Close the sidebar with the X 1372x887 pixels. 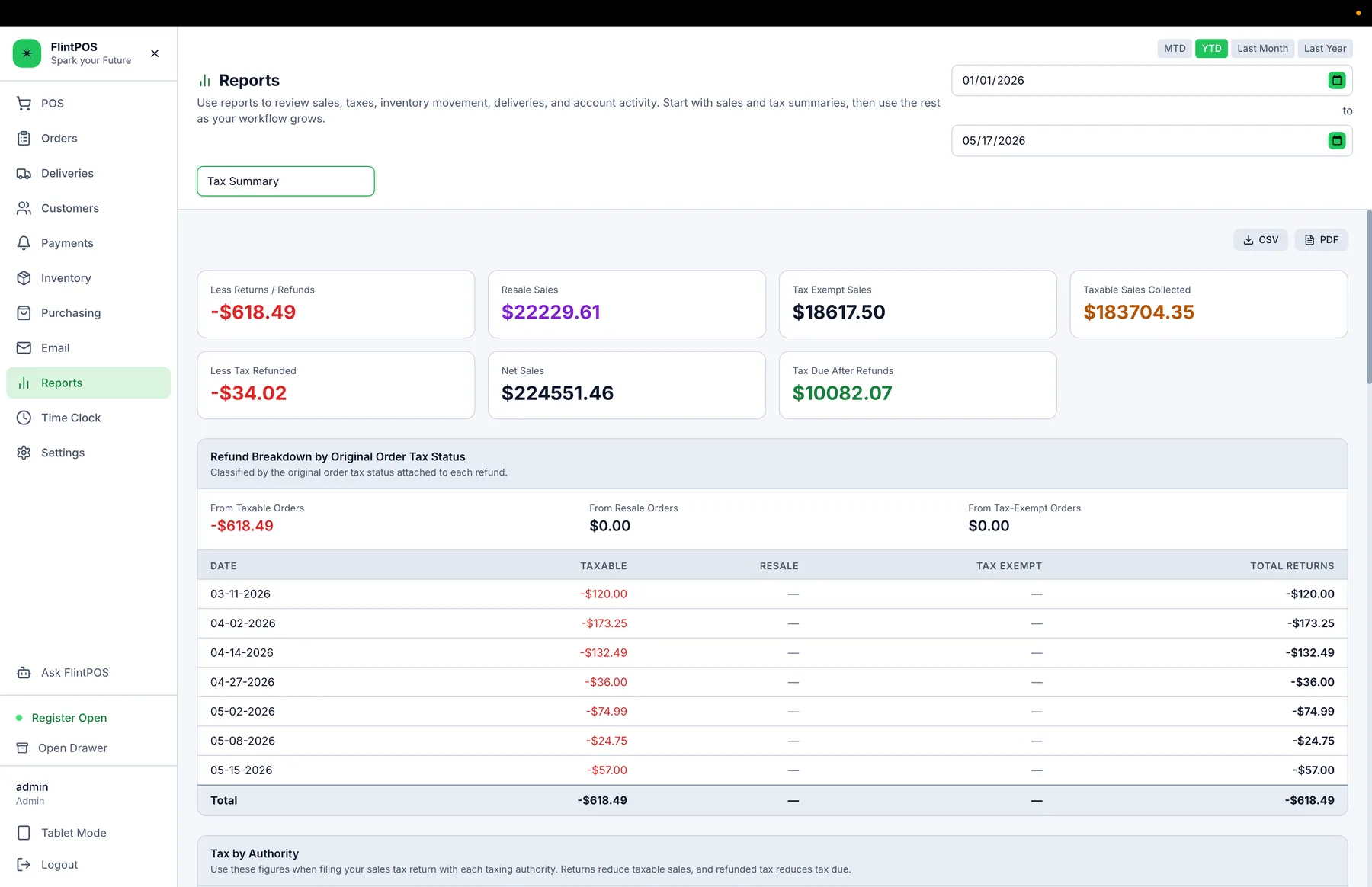(x=155, y=53)
